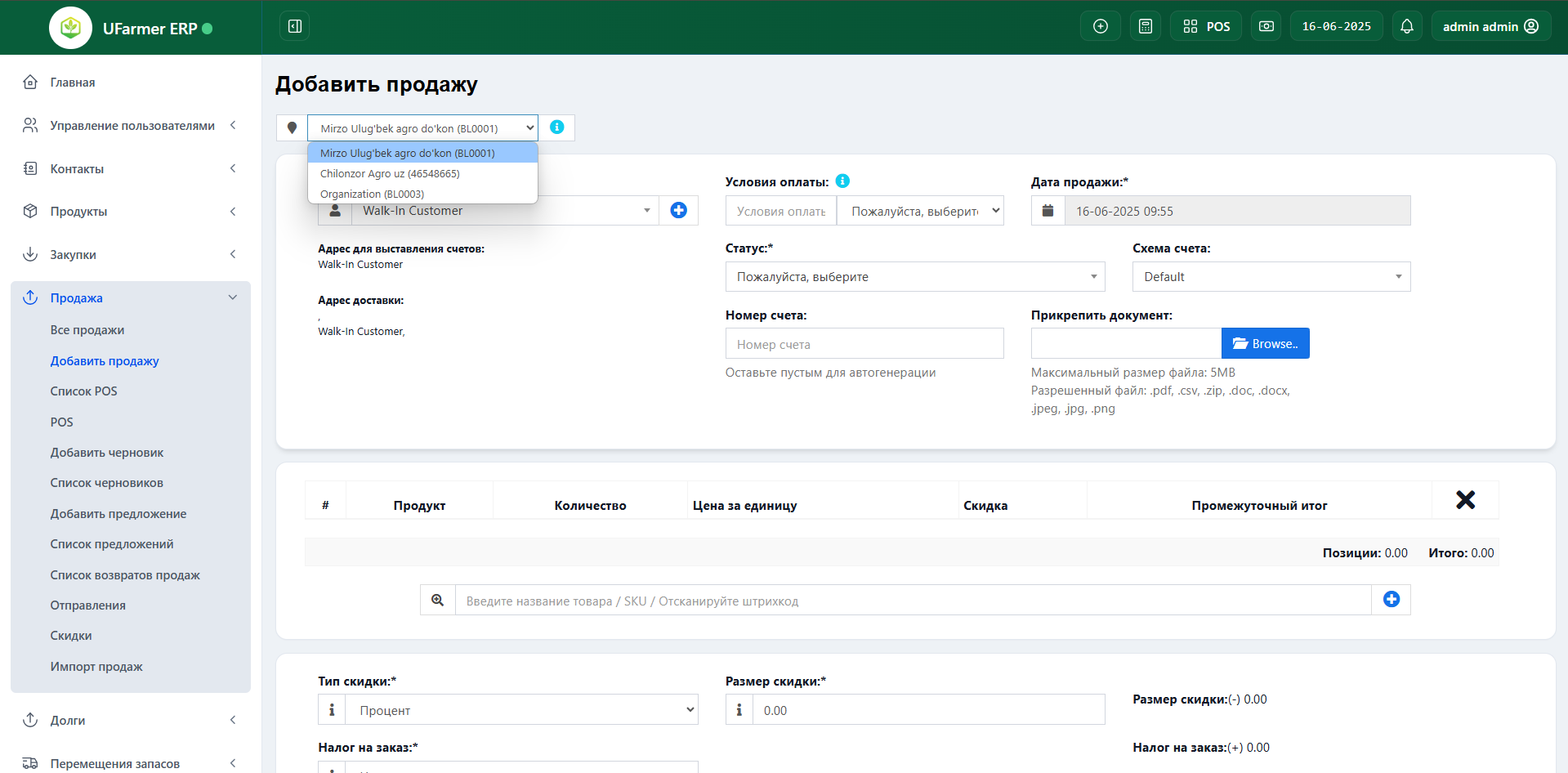This screenshot has width=1568, height=773.
Task: Click the Номер счета input field
Action: pyautogui.click(x=864, y=344)
